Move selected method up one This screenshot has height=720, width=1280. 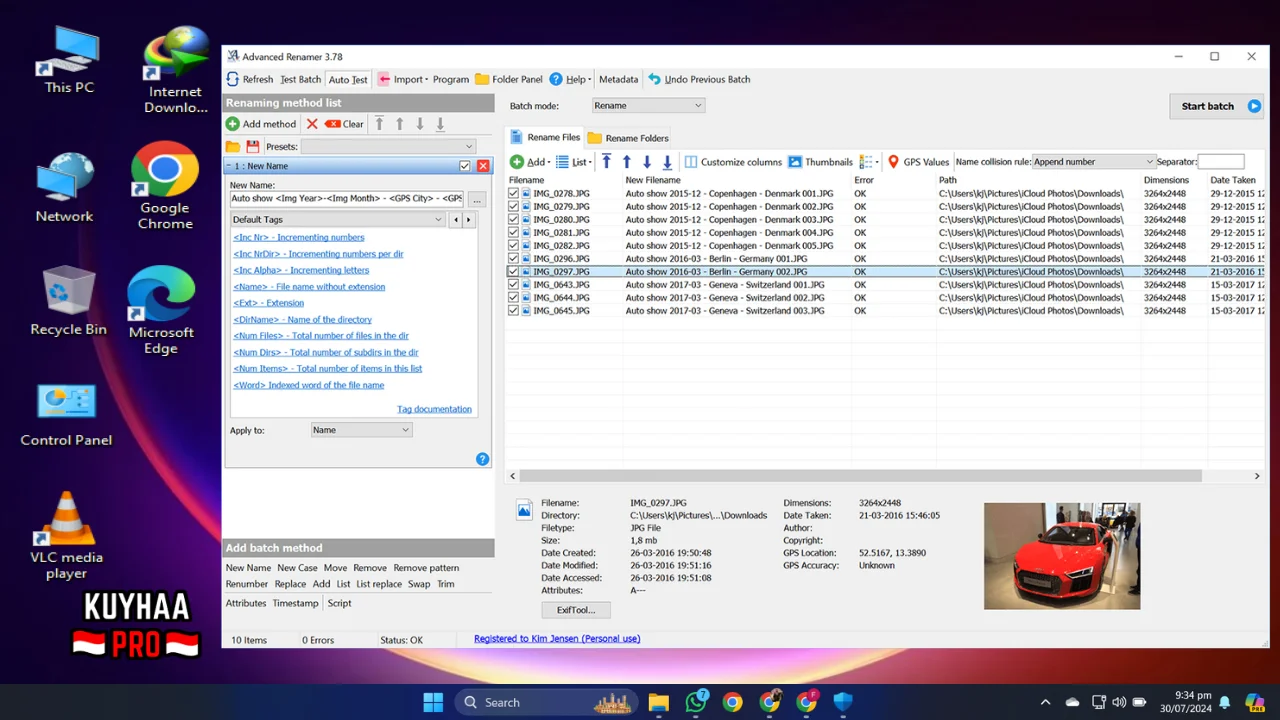point(399,124)
